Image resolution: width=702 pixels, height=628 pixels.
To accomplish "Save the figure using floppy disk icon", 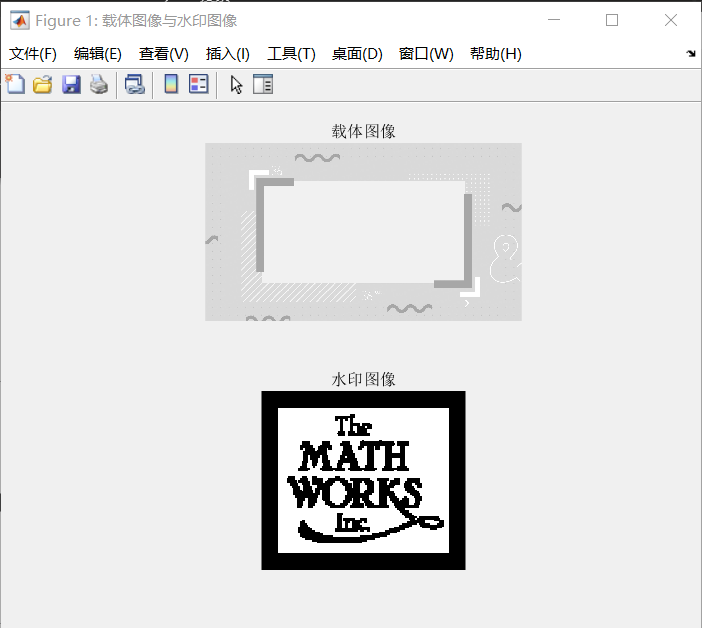I will pos(71,84).
